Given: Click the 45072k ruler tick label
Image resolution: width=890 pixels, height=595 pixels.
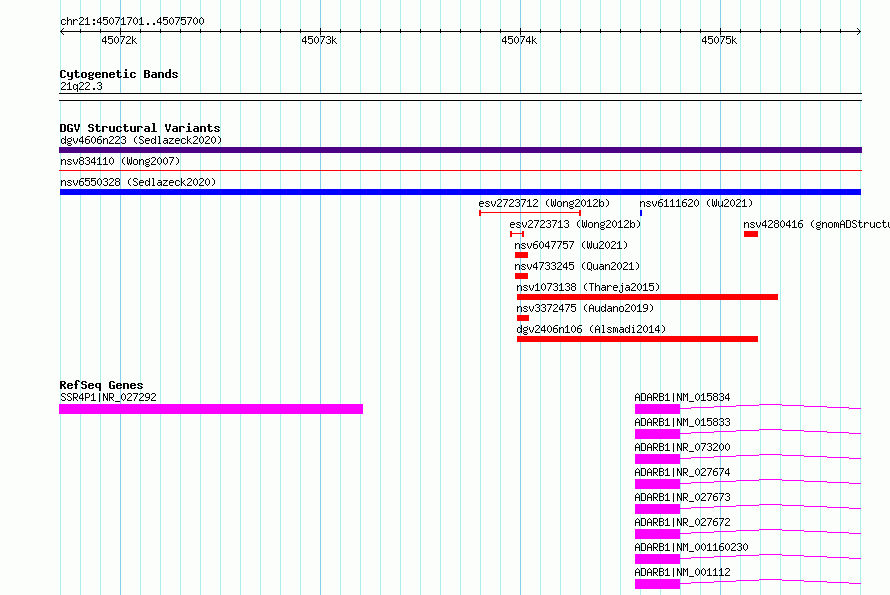Looking at the screenshot, I should pyautogui.click(x=119, y=40).
